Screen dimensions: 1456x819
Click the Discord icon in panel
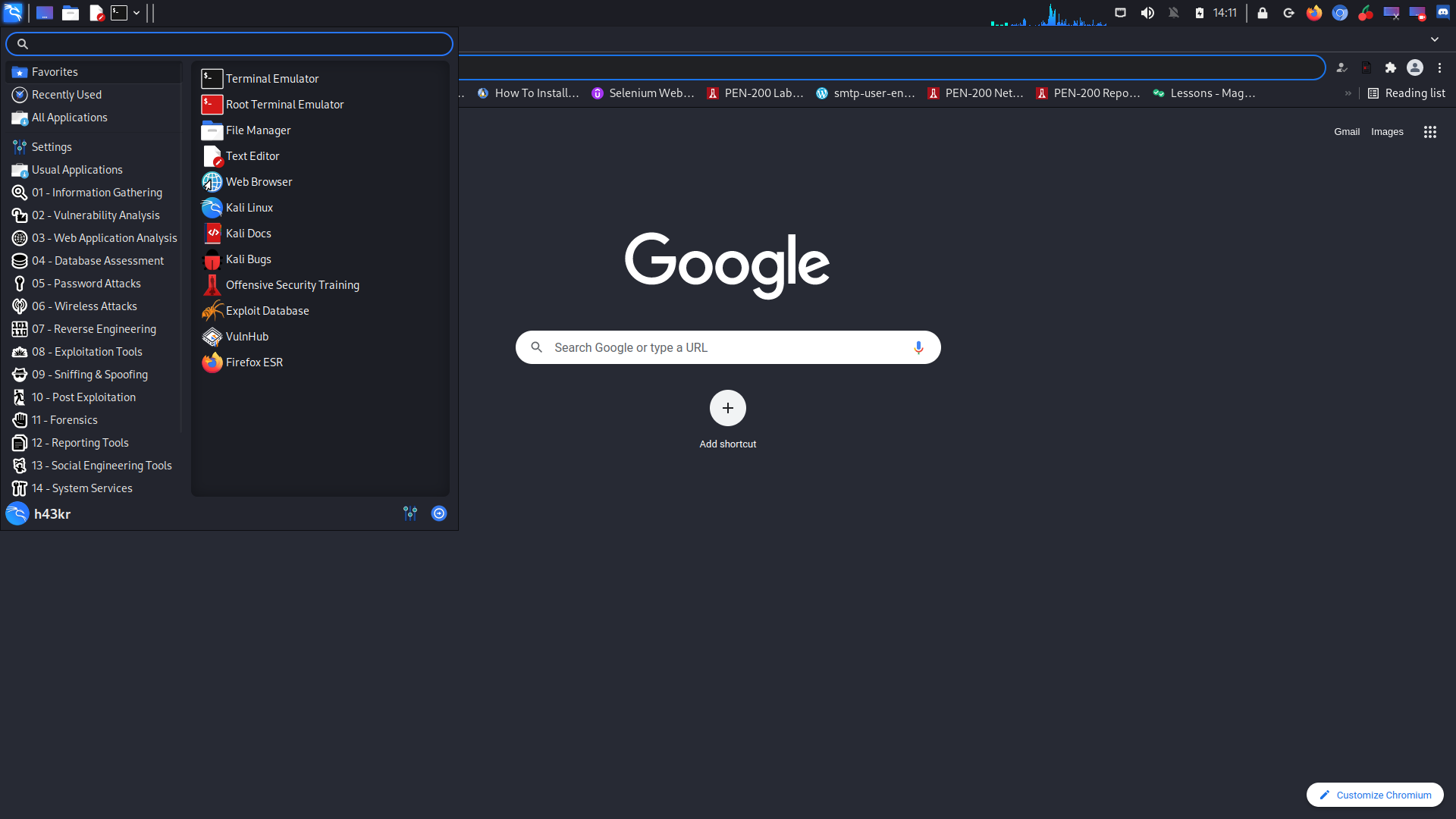tap(1442, 13)
